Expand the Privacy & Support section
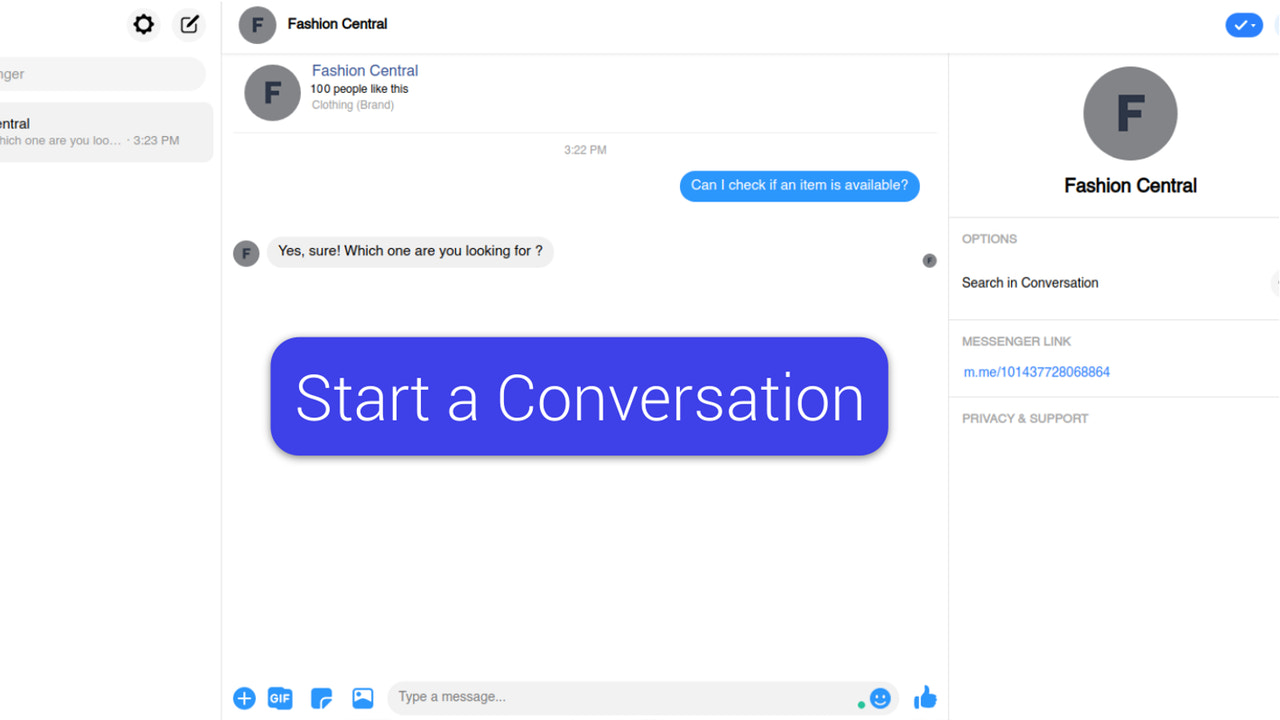 1024,418
